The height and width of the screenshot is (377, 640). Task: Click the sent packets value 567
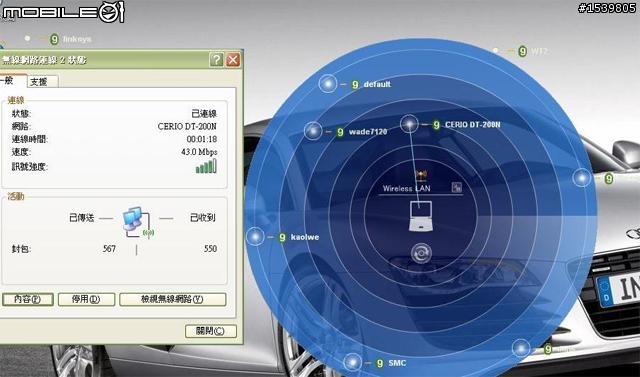click(x=109, y=248)
